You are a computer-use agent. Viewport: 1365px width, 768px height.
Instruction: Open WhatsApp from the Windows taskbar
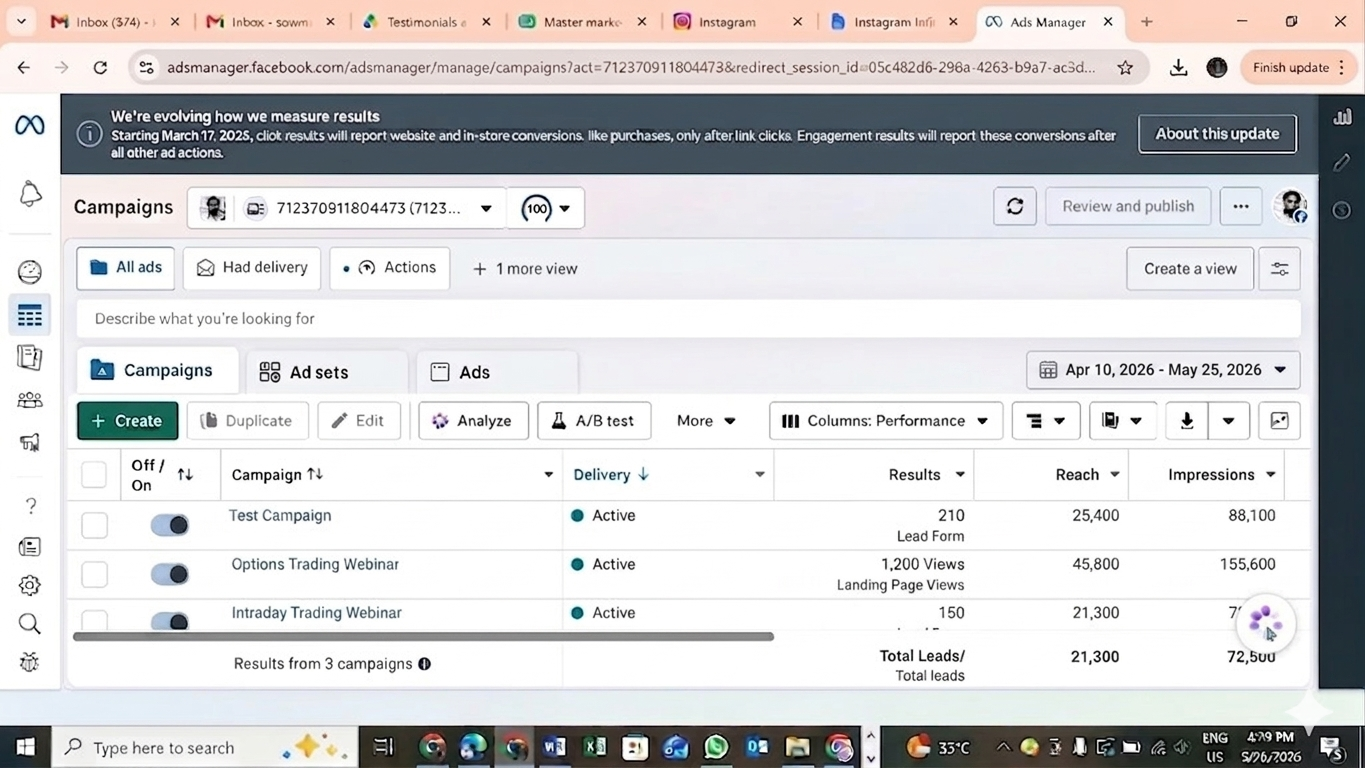[716, 747]
